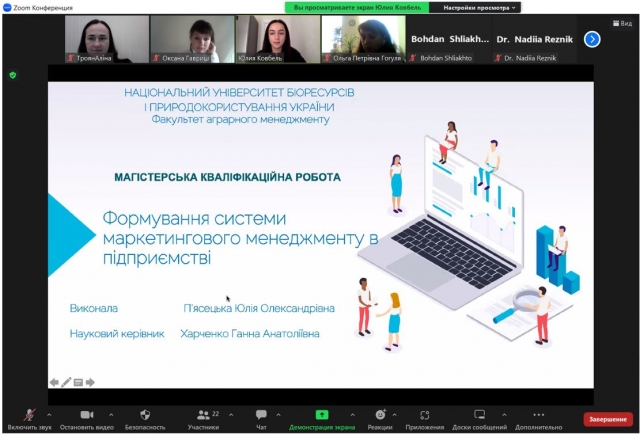The width and height of the screenshot is (640, 434).
Task: Expand the arrow beside Доски сообщений
Action: click(x=504, y=415)
